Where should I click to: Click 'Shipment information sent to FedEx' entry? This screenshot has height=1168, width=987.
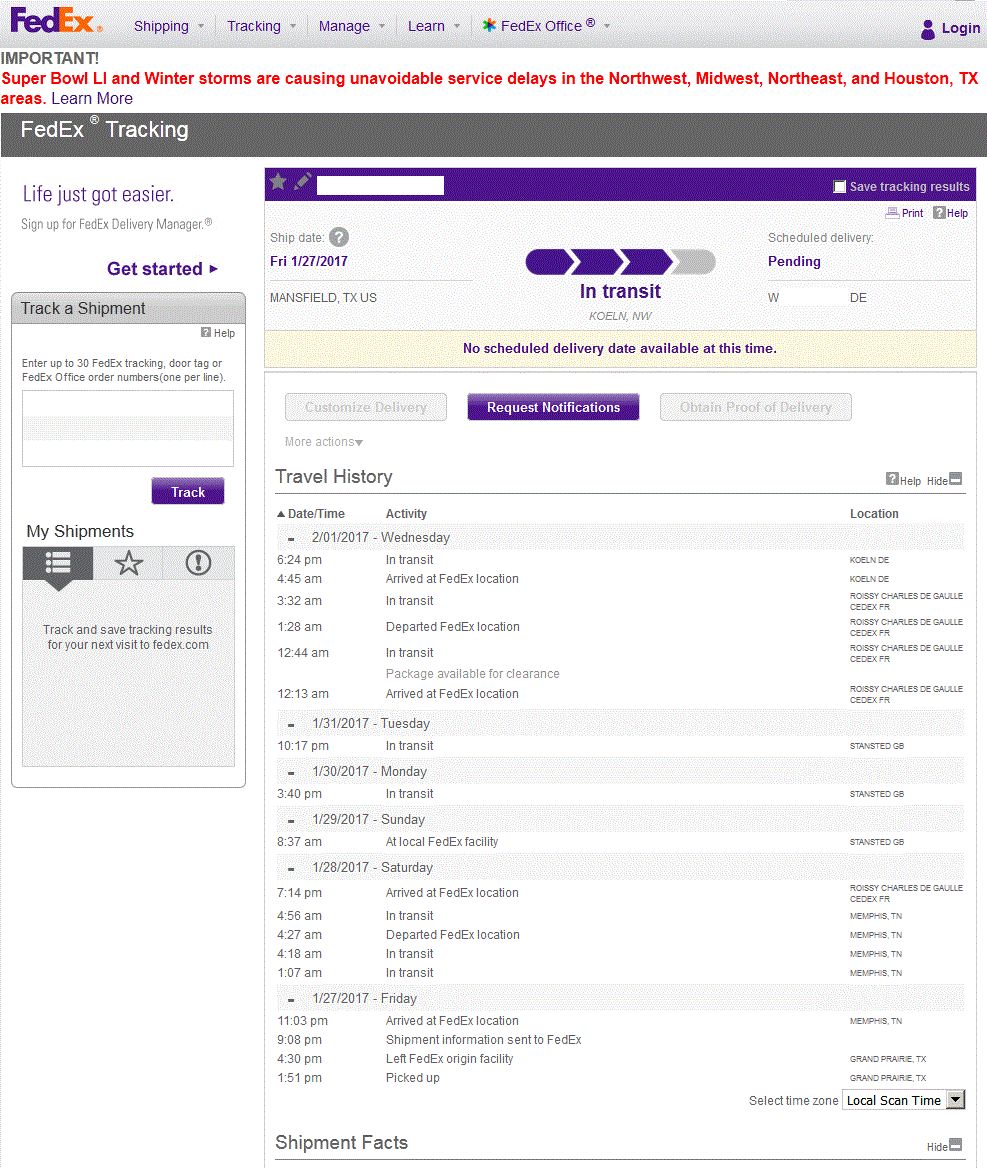click(x=483, y=1040)
